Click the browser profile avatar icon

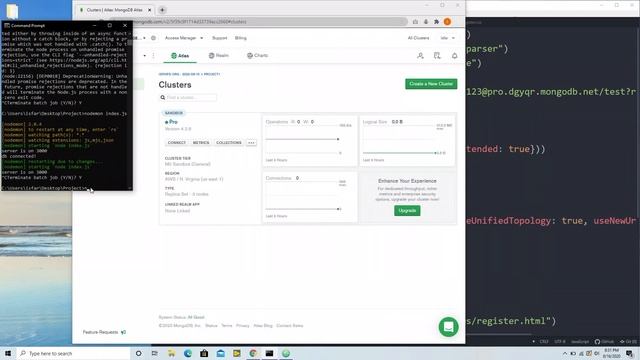(447, 22)
